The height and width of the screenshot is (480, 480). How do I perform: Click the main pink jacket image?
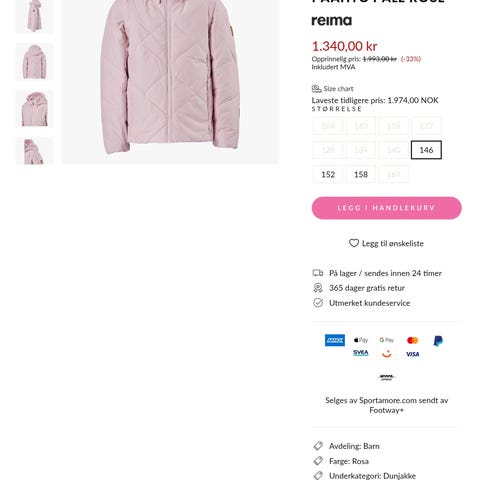click(170, 80)
